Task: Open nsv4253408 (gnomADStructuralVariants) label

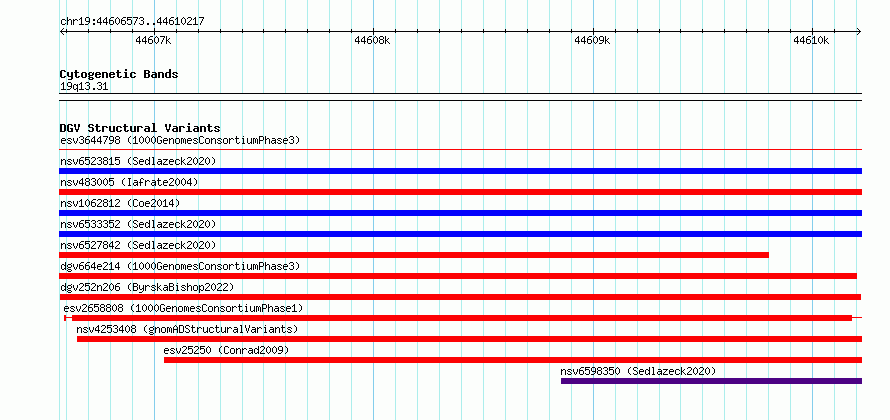Action: [187, 329]
